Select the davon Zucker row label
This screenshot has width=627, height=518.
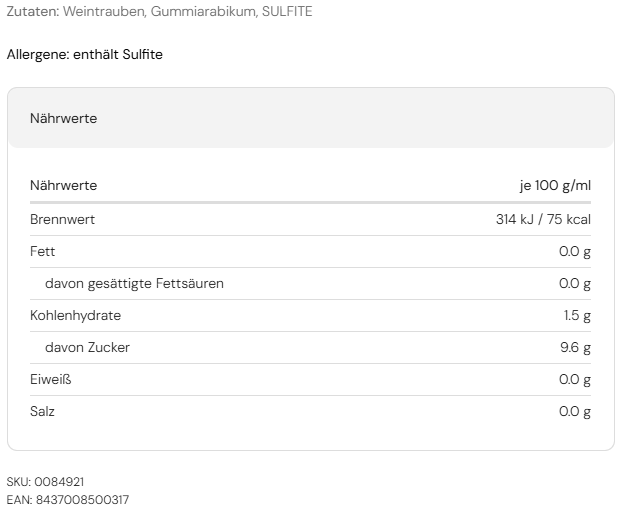tap(87, 348)
